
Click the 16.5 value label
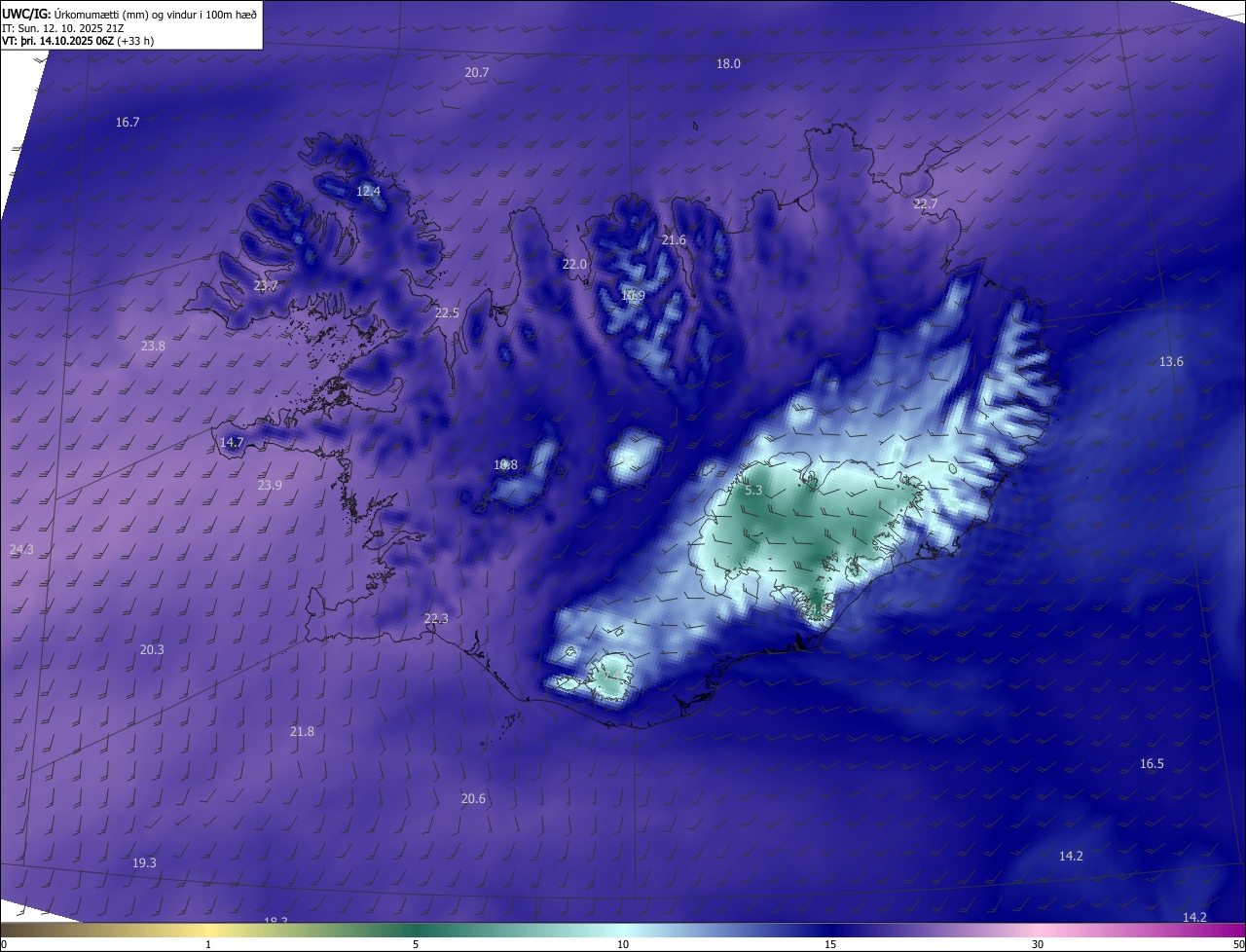pyautogui.click(x=1152, y=763)
